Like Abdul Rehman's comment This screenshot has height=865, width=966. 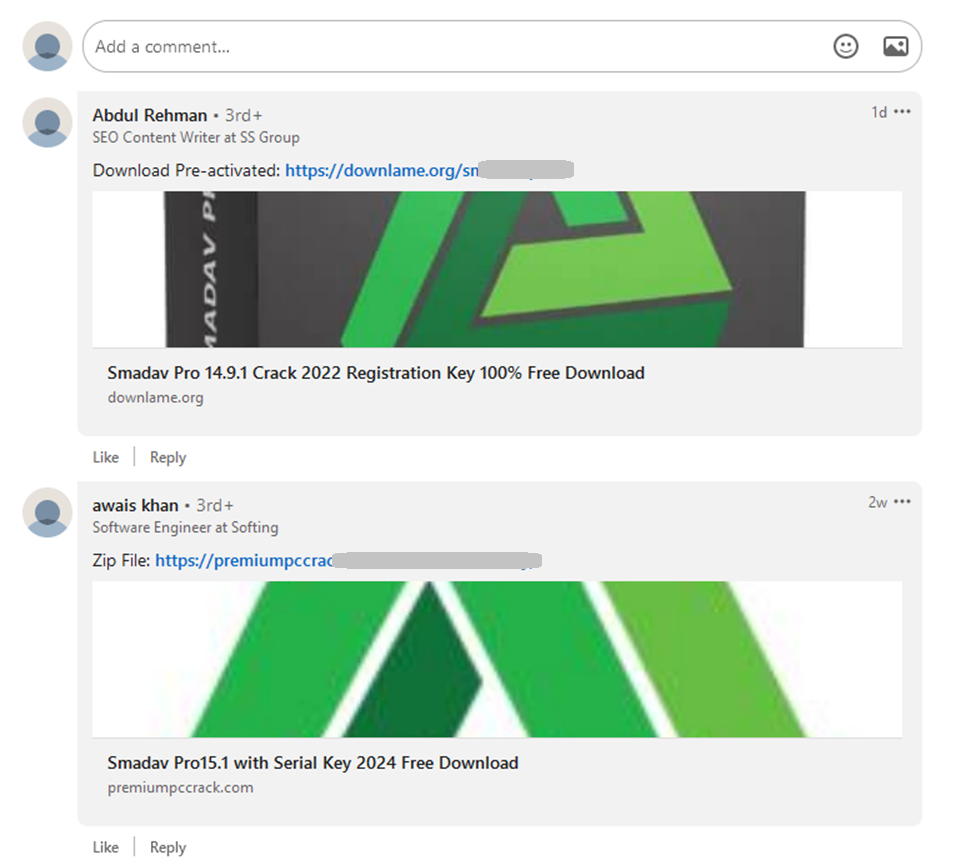106,458
